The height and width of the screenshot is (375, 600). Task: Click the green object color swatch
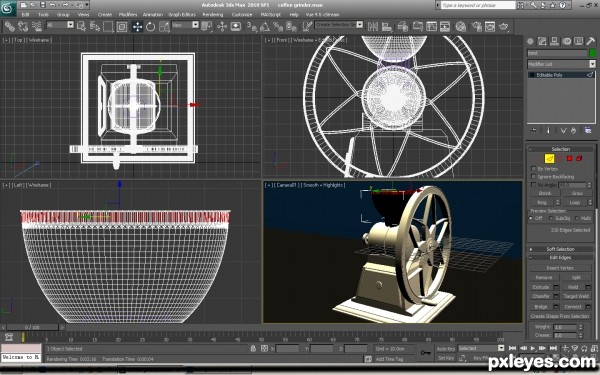click(x=593, y=53)
